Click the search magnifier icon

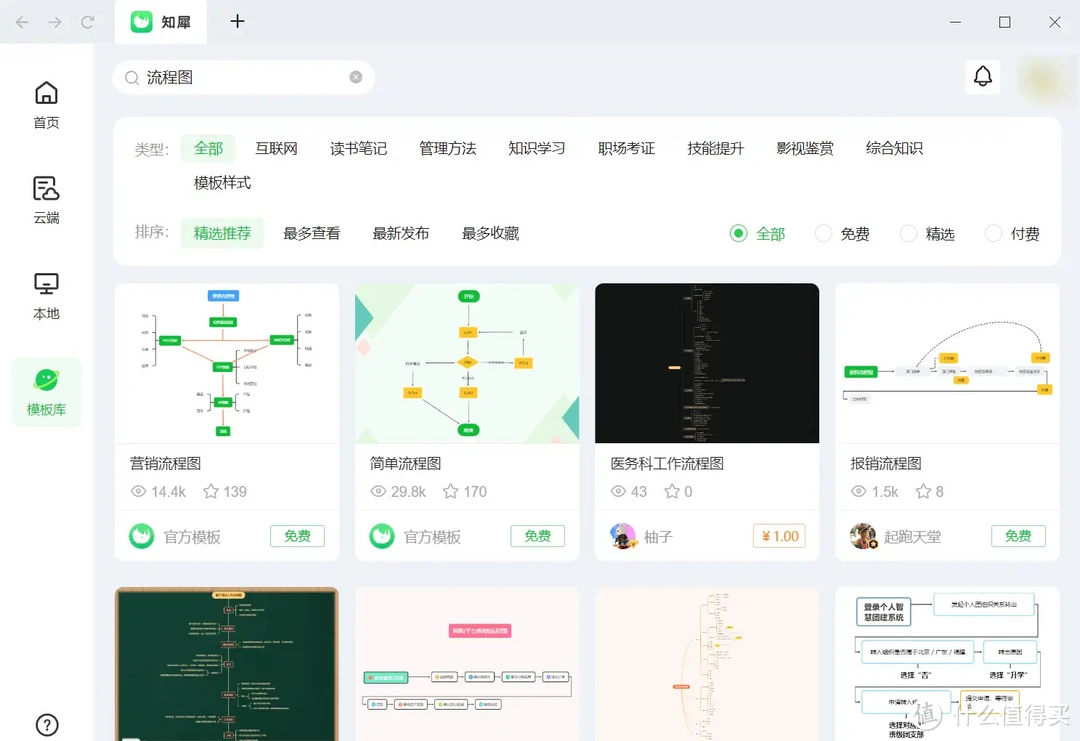pos(132,78)
